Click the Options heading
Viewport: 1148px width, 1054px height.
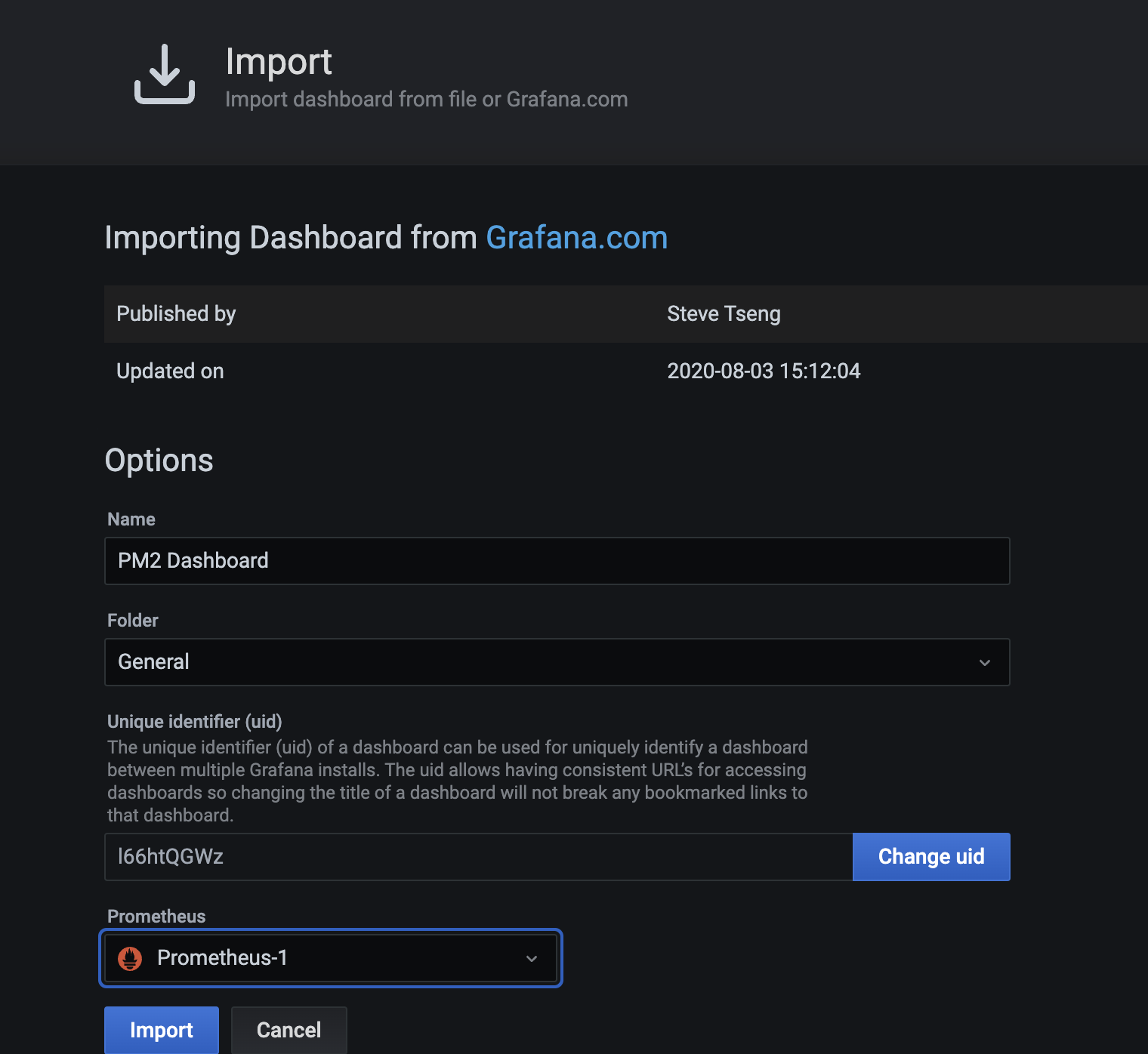(159, 461)
